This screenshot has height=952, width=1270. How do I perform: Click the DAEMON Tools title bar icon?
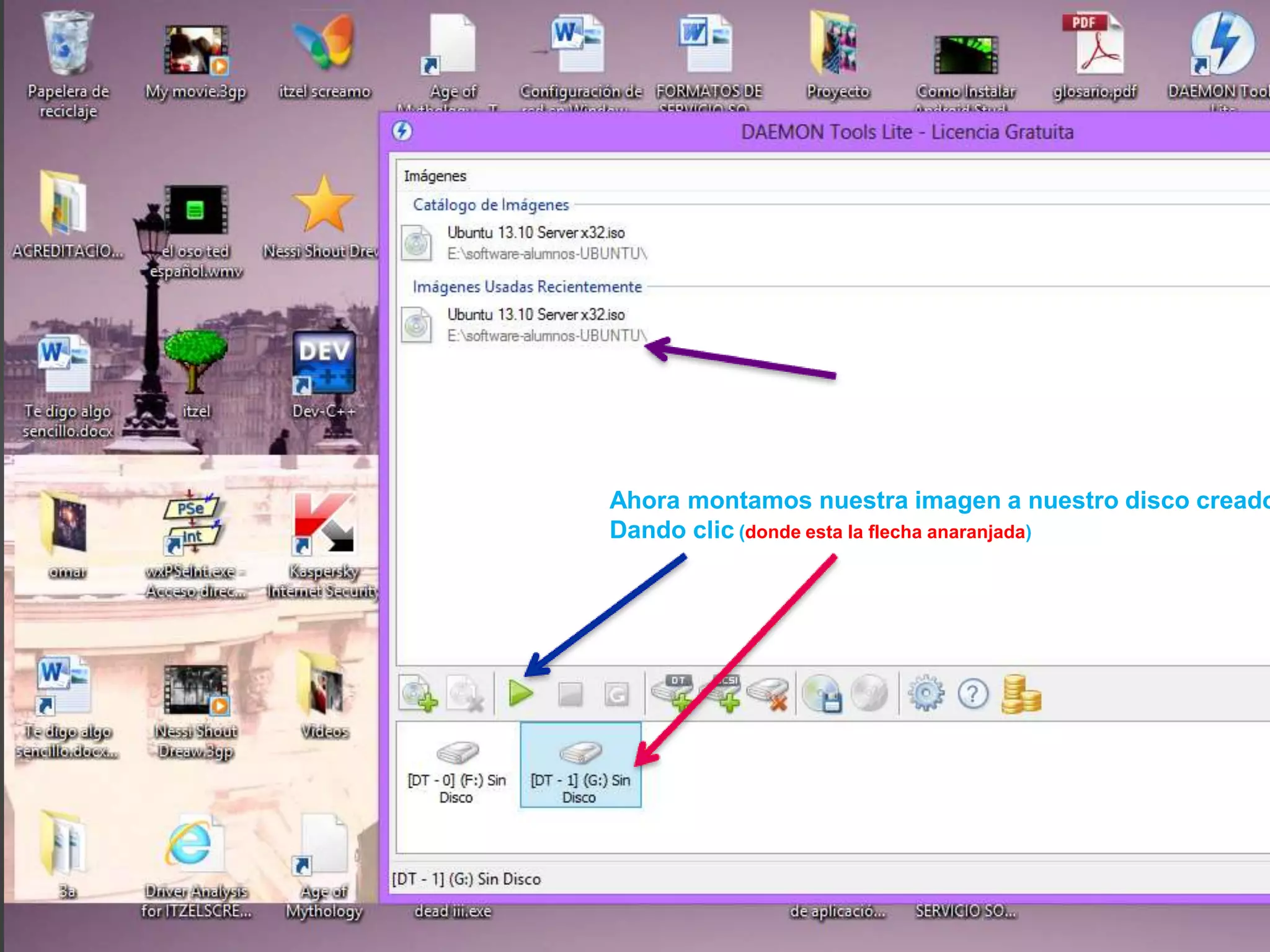pos(402,131)
